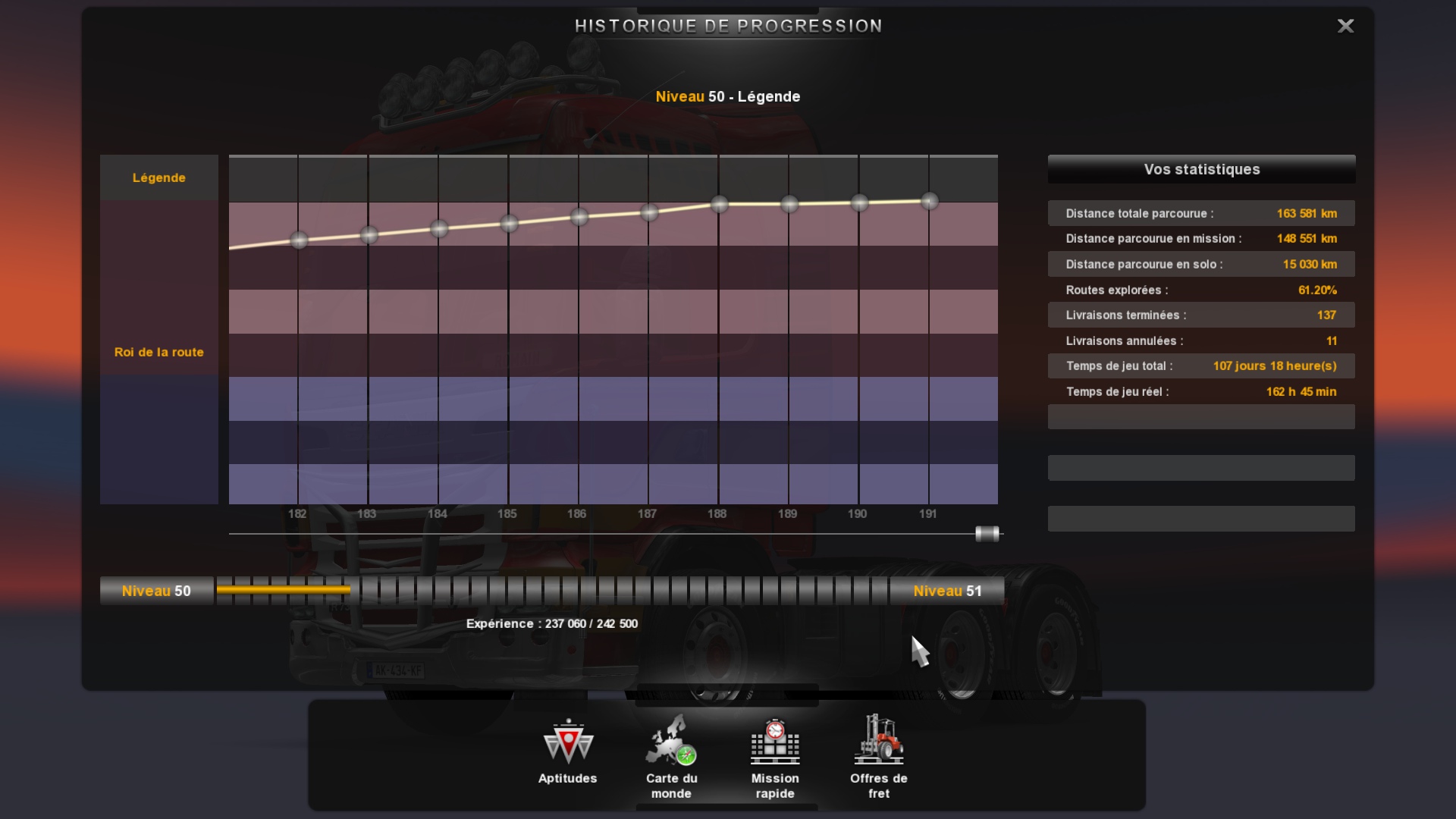The height and width of the screenshot is (819, 1456).
Task: Click the Roi de la route label
Action: (x=158, y=352)
